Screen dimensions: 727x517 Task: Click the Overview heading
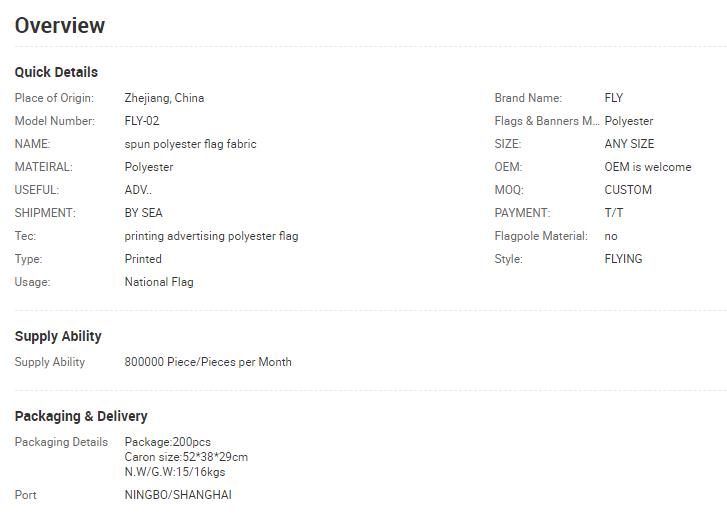coord(60,26)
